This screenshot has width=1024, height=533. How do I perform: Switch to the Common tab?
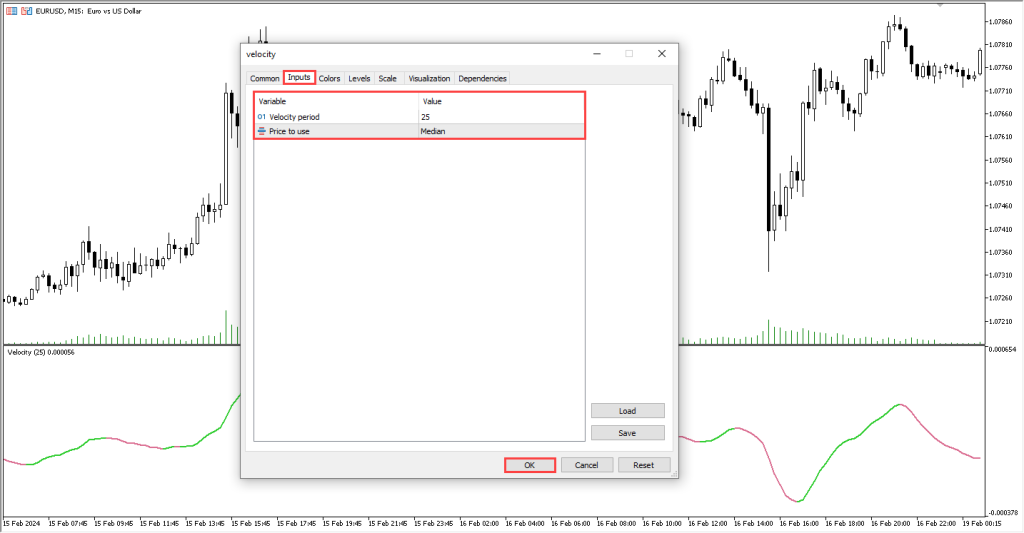click(x=264, y=78)
